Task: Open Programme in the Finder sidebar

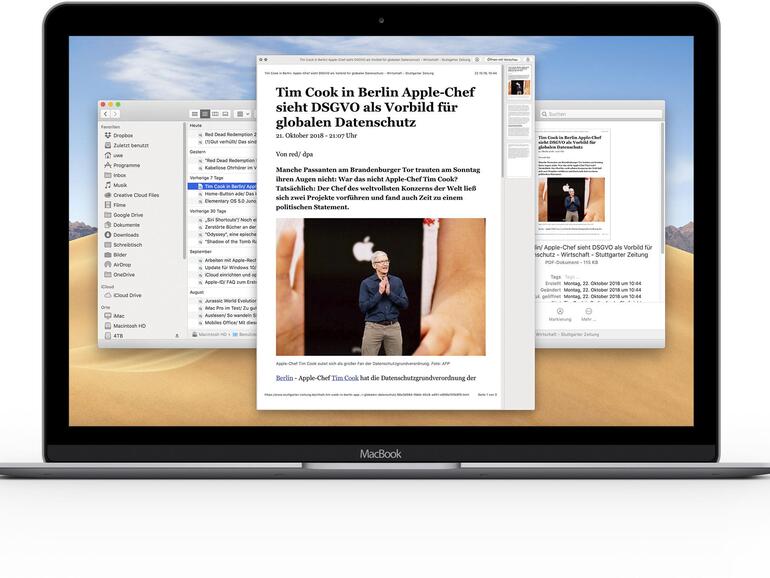Action: pyautogui.click(x=122, y=165)
